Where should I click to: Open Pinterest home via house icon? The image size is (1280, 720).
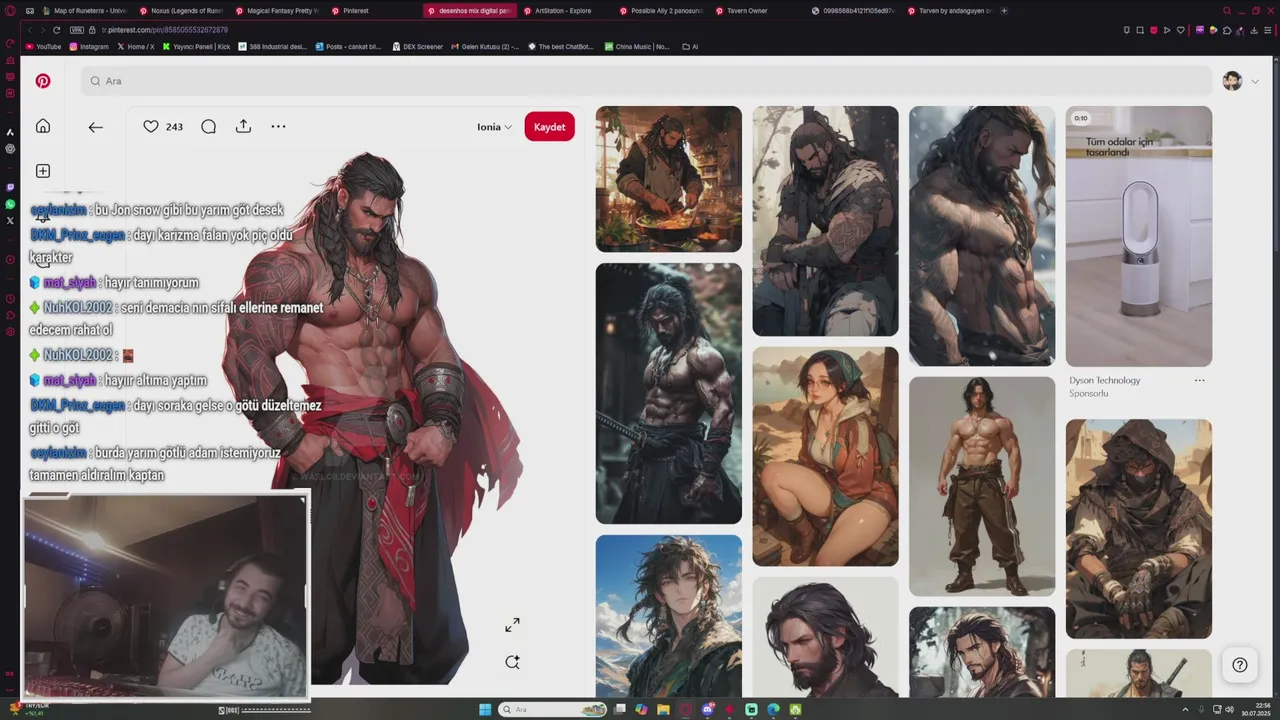(43, 126)
